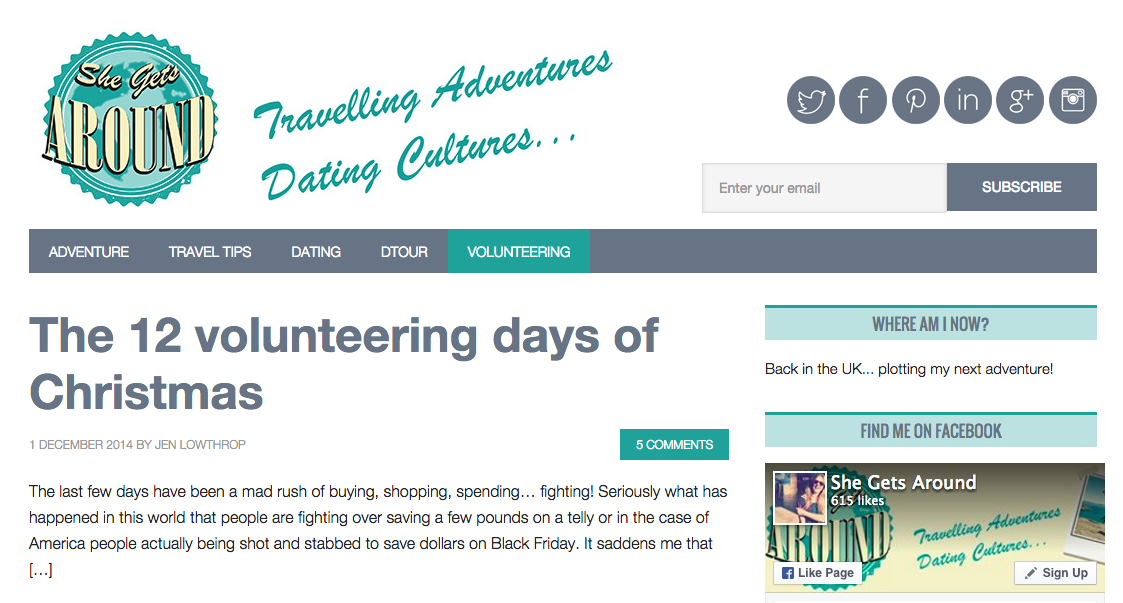This screenshot has width=1123, height=603.
Task: Visit the Facebook social icon
Action: [x=863, y=100]
